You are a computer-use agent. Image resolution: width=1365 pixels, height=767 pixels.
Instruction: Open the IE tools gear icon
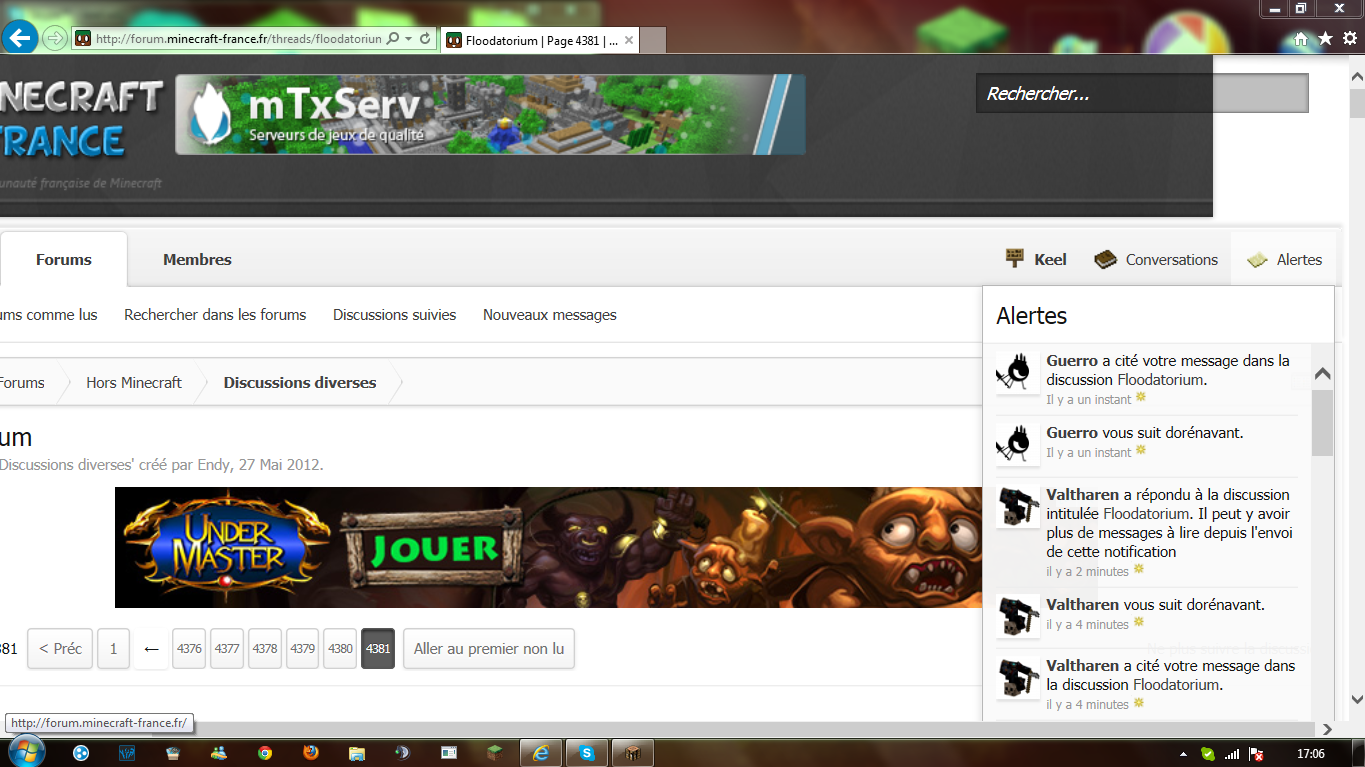pos(1349,38)
